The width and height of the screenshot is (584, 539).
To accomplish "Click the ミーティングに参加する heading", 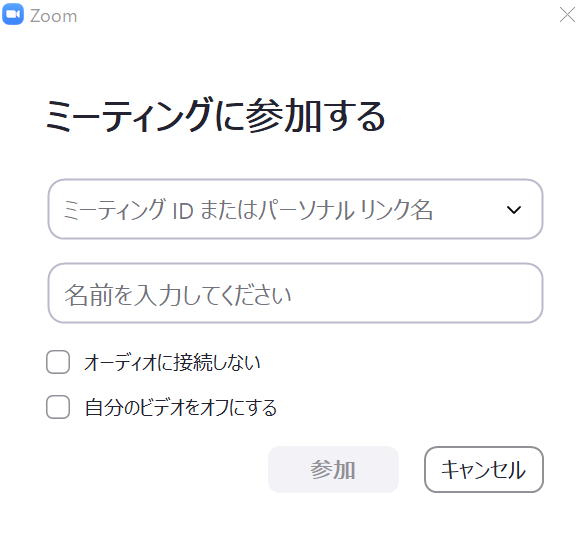I will [x=215, y=115].
